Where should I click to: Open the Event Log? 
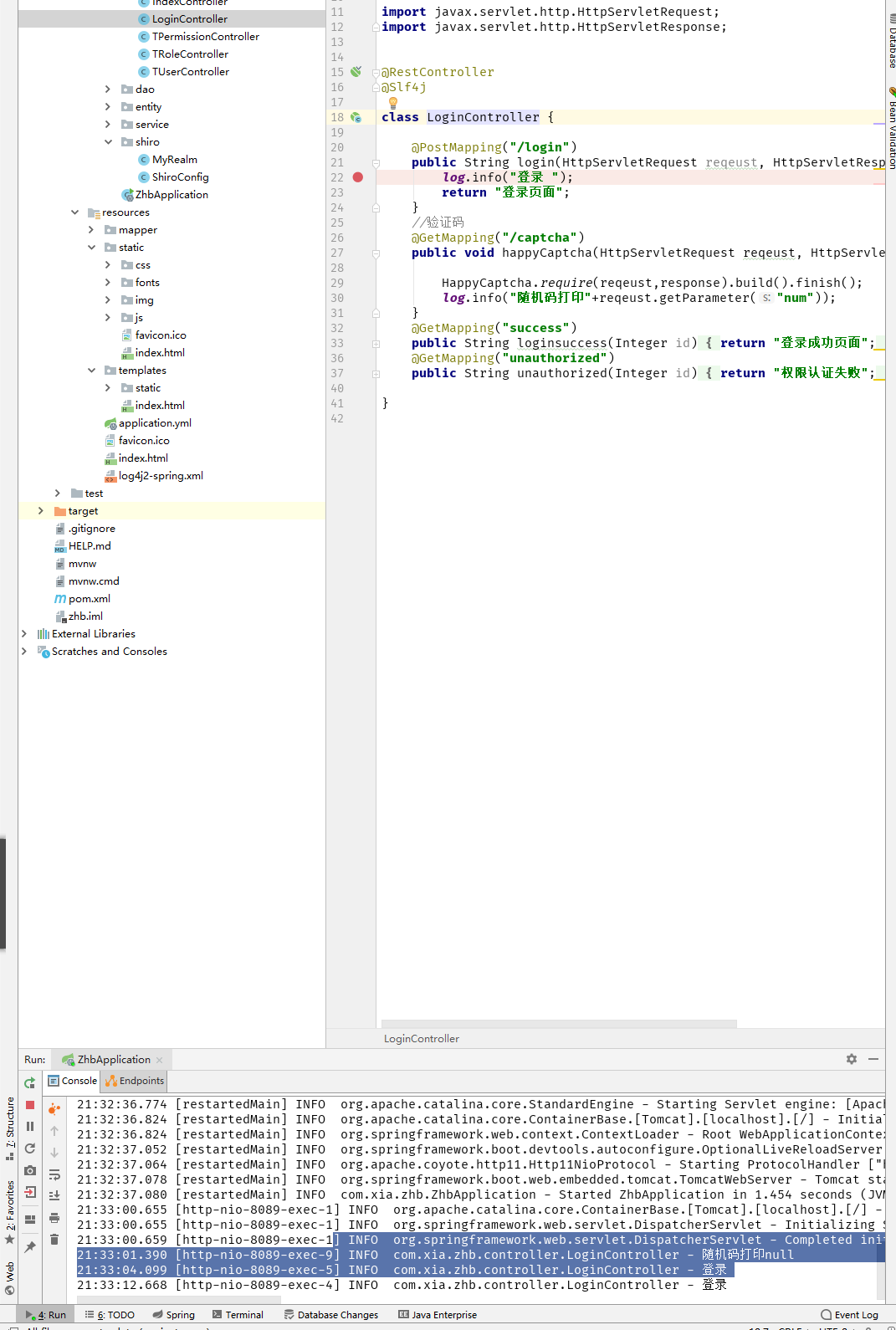click(850, 1315)
